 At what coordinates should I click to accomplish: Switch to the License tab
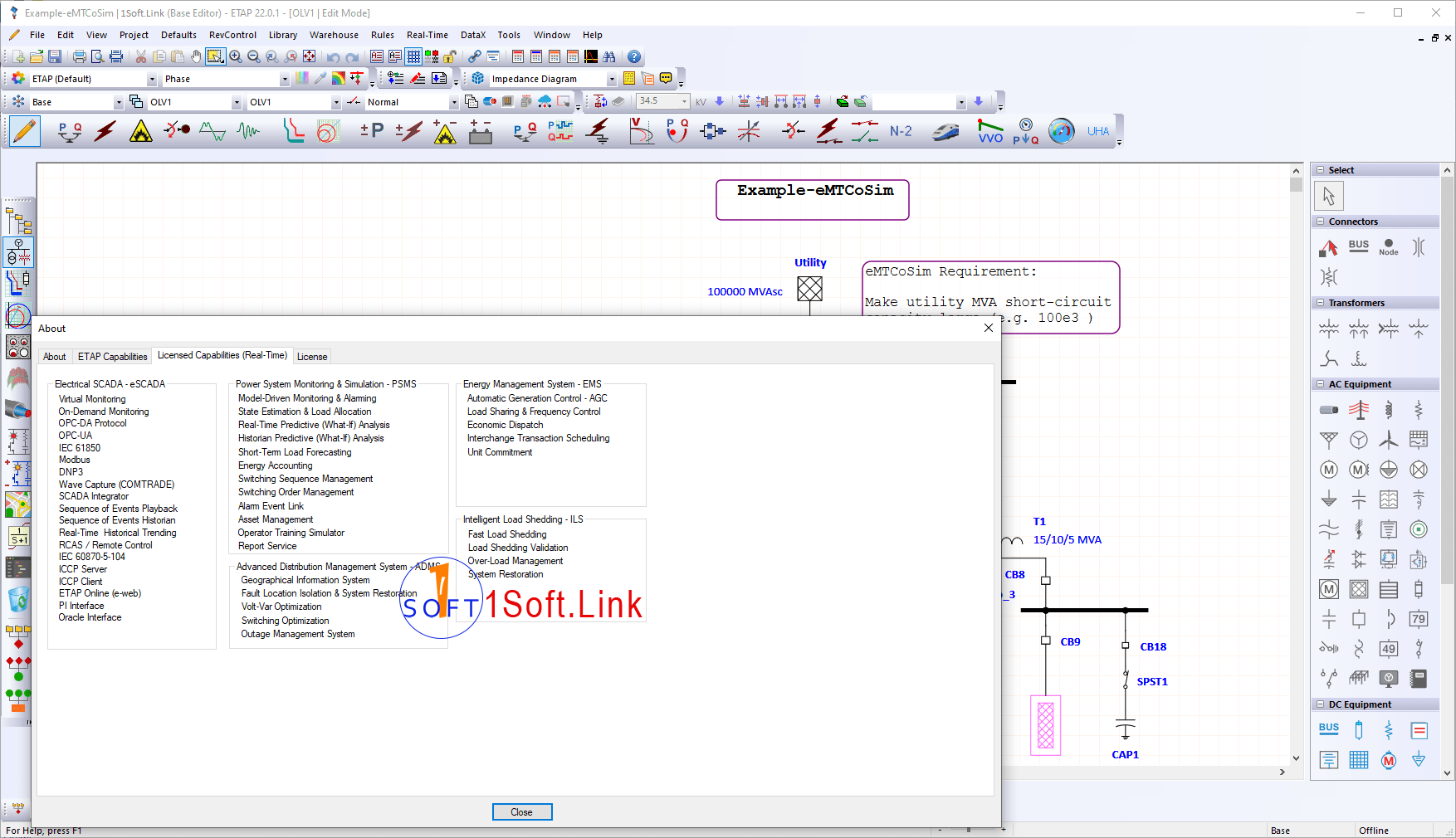[312, 357]
